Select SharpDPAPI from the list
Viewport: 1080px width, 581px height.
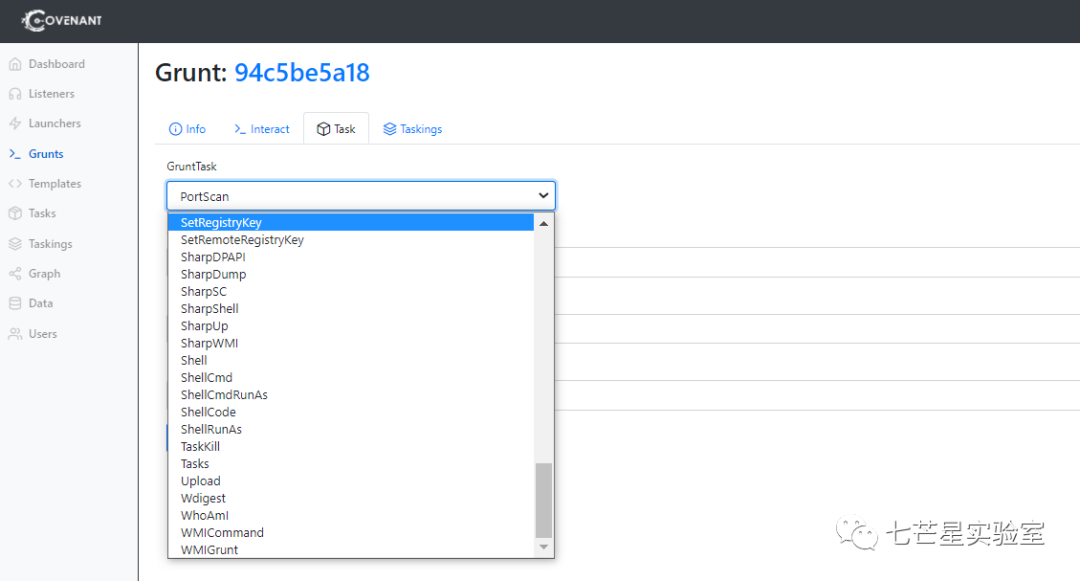coord(351,257)
